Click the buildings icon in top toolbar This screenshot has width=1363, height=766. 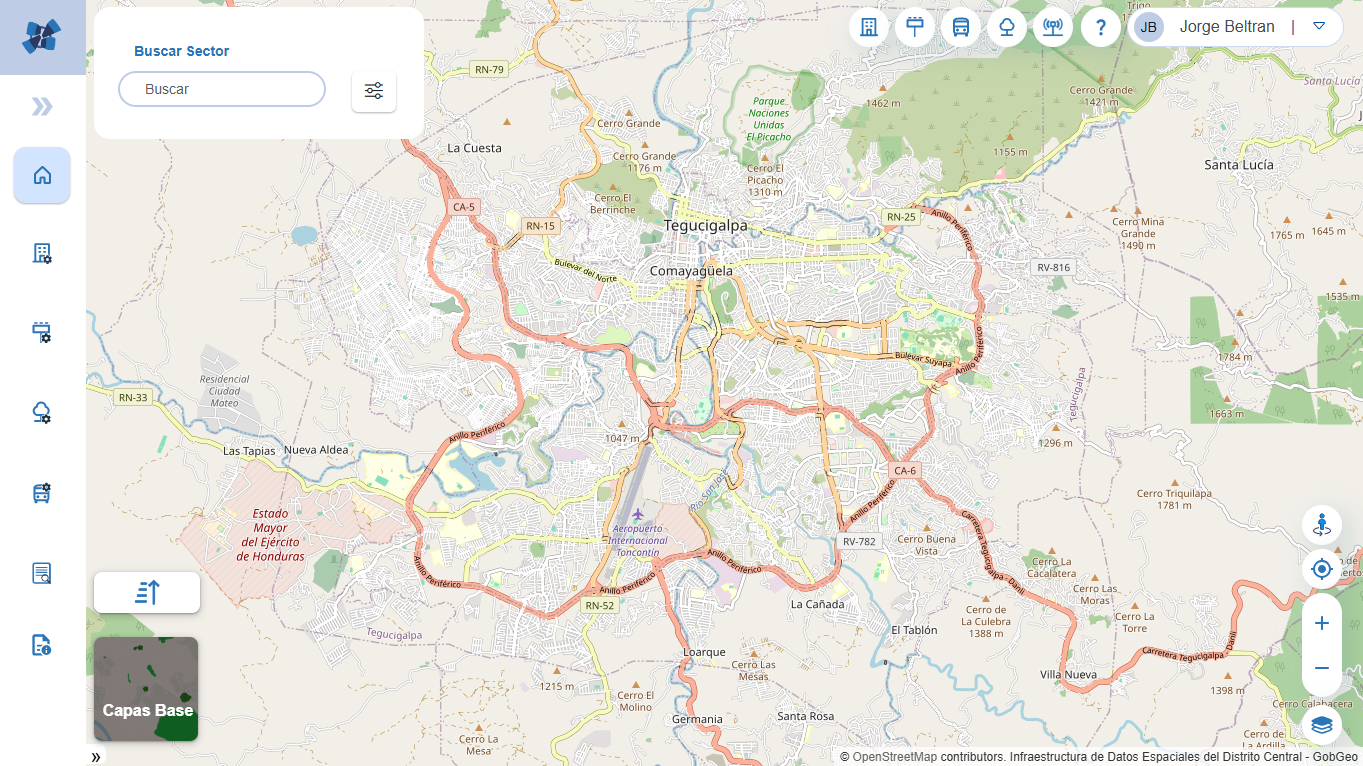[869, 27]
